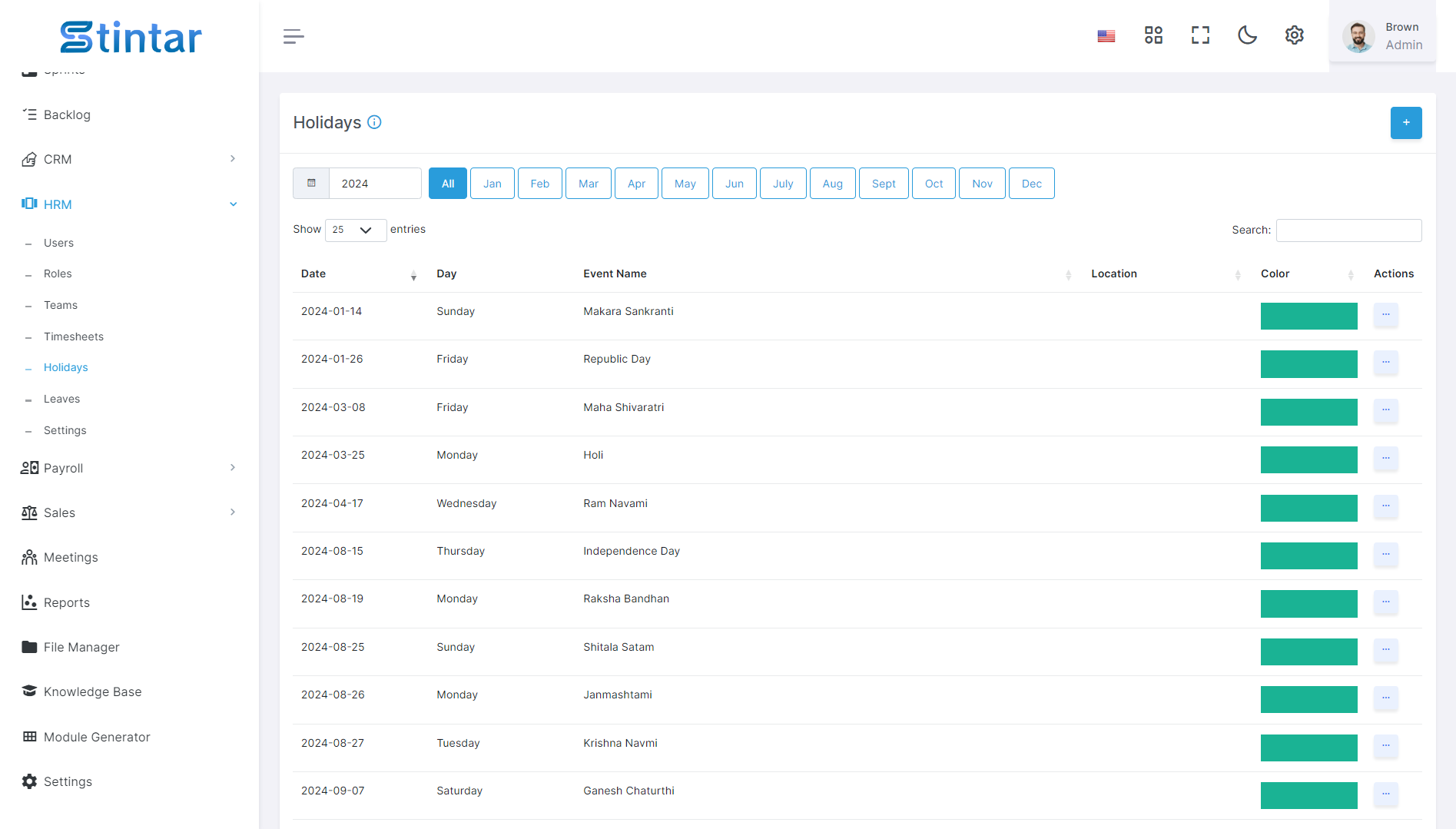Click the add holiday plus button
This screenshot has height=829, width=1456.
point(1406,123)
